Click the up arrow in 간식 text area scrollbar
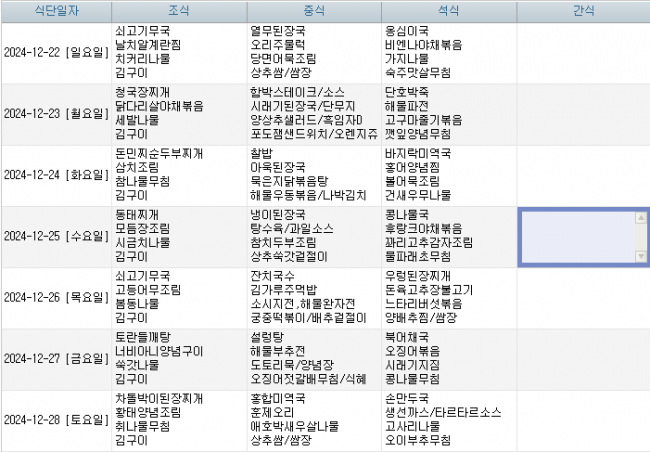This screenshot has width=650, height=452. pos(641,218)
